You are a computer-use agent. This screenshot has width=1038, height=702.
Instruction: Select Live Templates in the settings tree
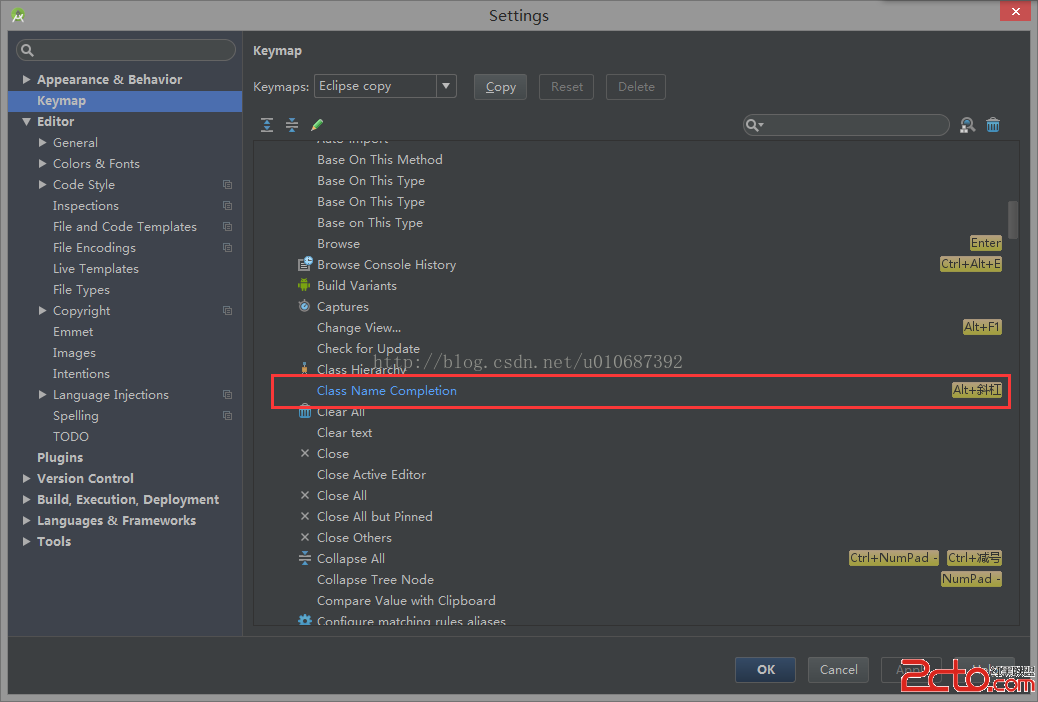click(96, 268)
